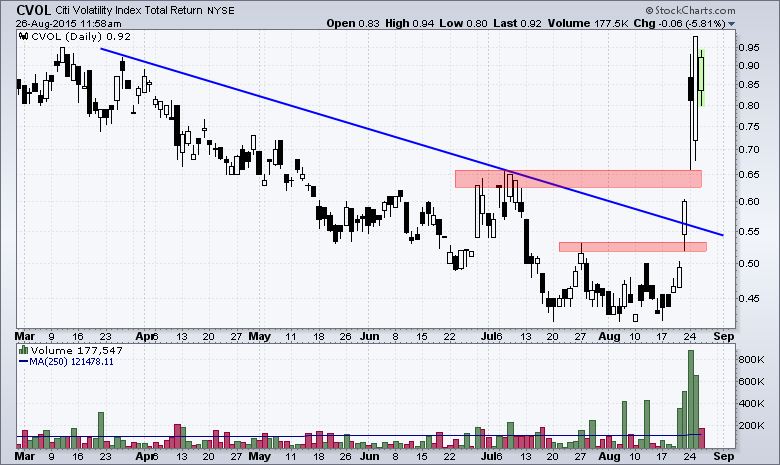The height and width of the screenshot is (465, 780).
Task: Click the green-highlighted latest candlestick
Action: (x=701, y=77)
